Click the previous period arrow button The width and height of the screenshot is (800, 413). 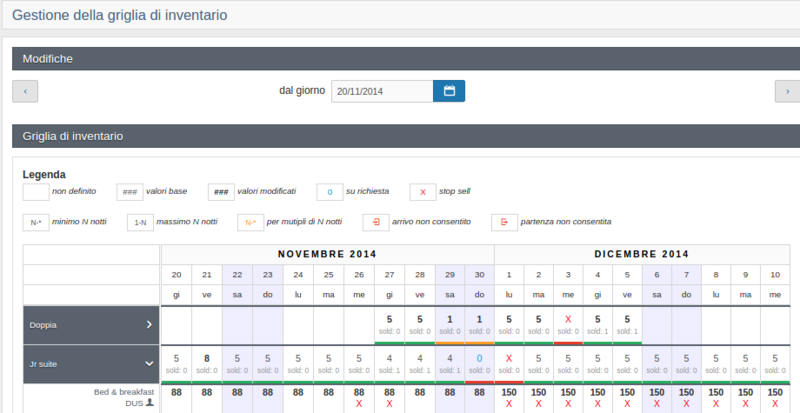click(x=25, y=92)
